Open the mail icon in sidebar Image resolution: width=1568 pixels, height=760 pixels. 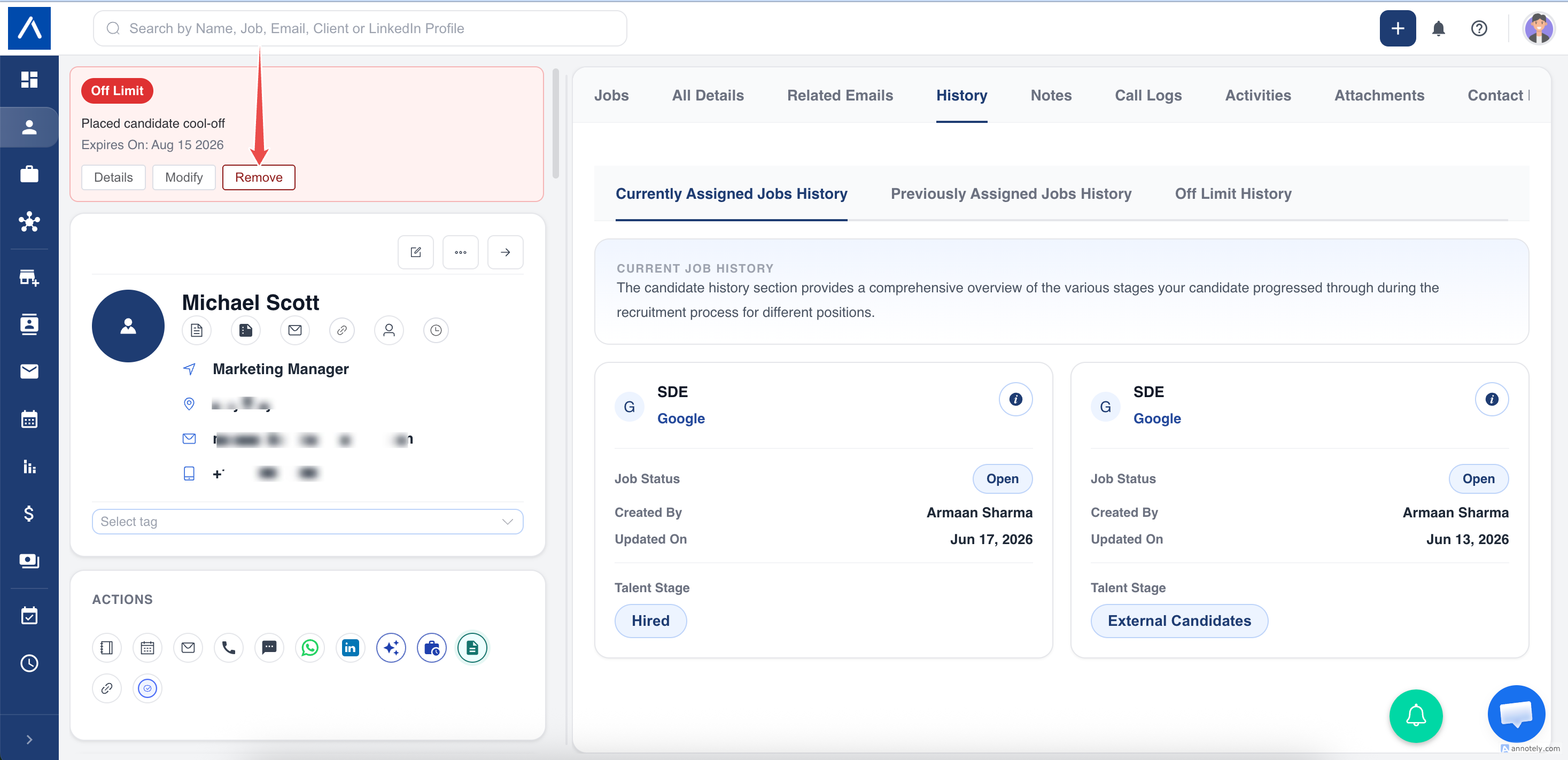29,371
